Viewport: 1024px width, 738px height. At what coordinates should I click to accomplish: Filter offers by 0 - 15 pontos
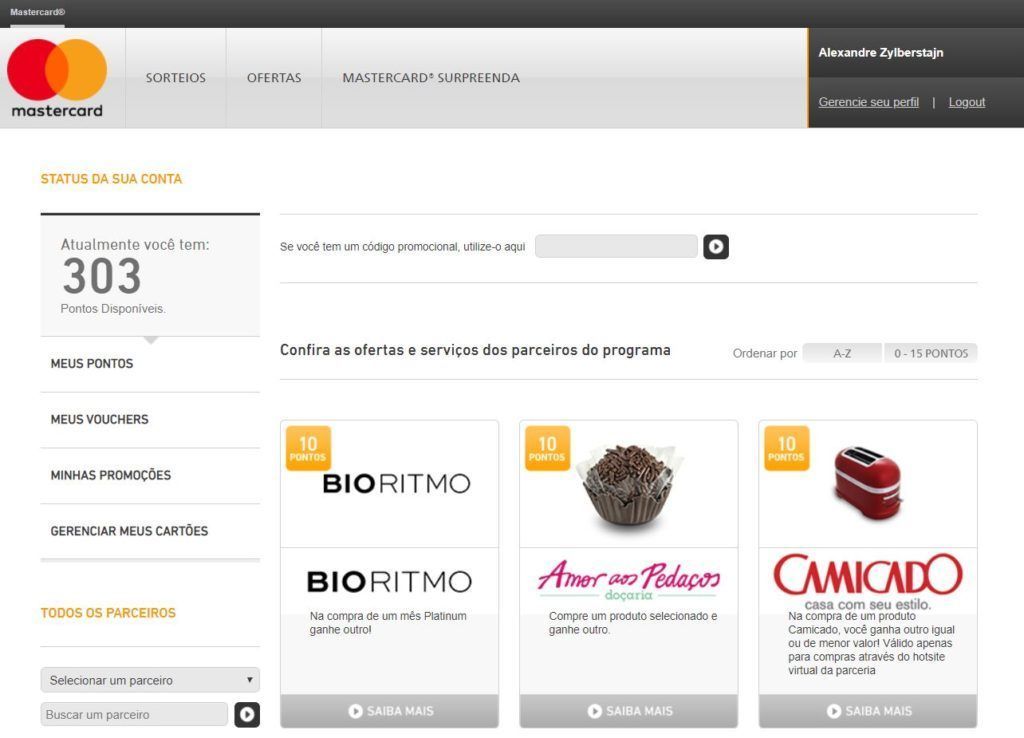pos(931,353)
